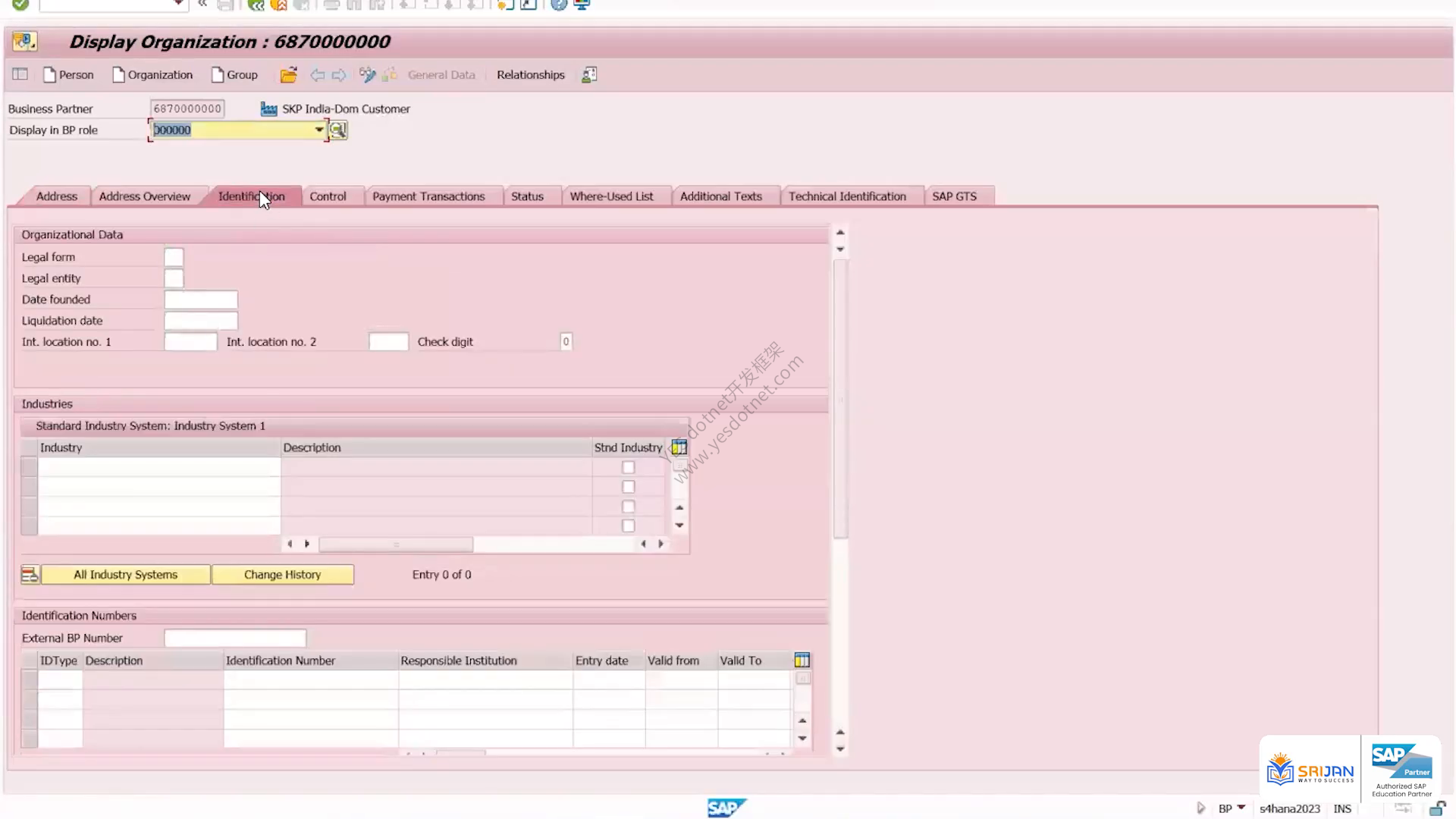The width and height of the screenshot is (1456, 819).
Task: Click the BP role search help icon
Action: [338, 130]
